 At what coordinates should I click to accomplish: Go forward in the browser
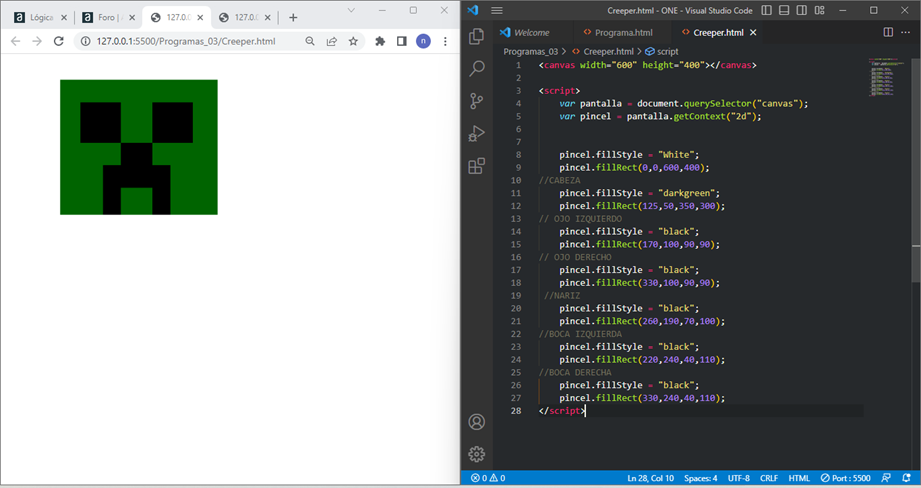37,41
